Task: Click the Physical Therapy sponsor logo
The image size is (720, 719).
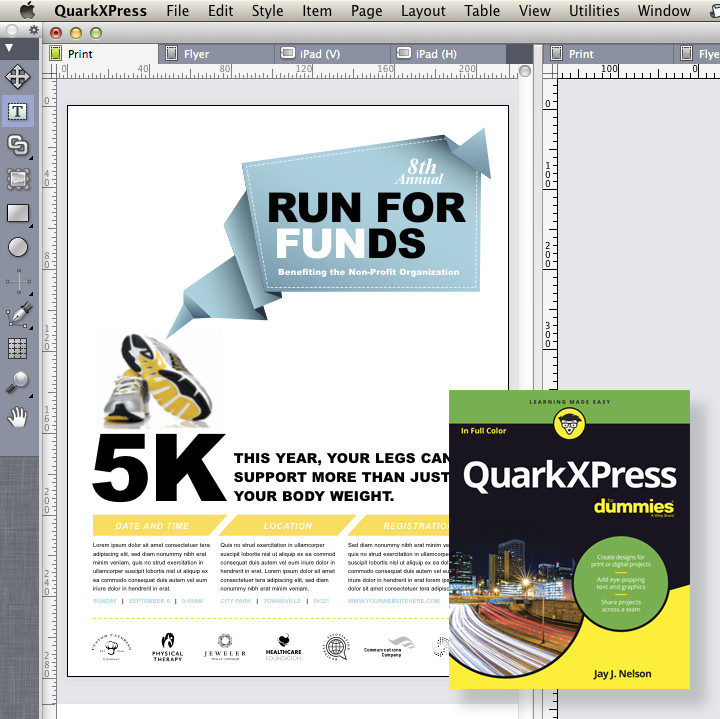Action: [168, 647]
